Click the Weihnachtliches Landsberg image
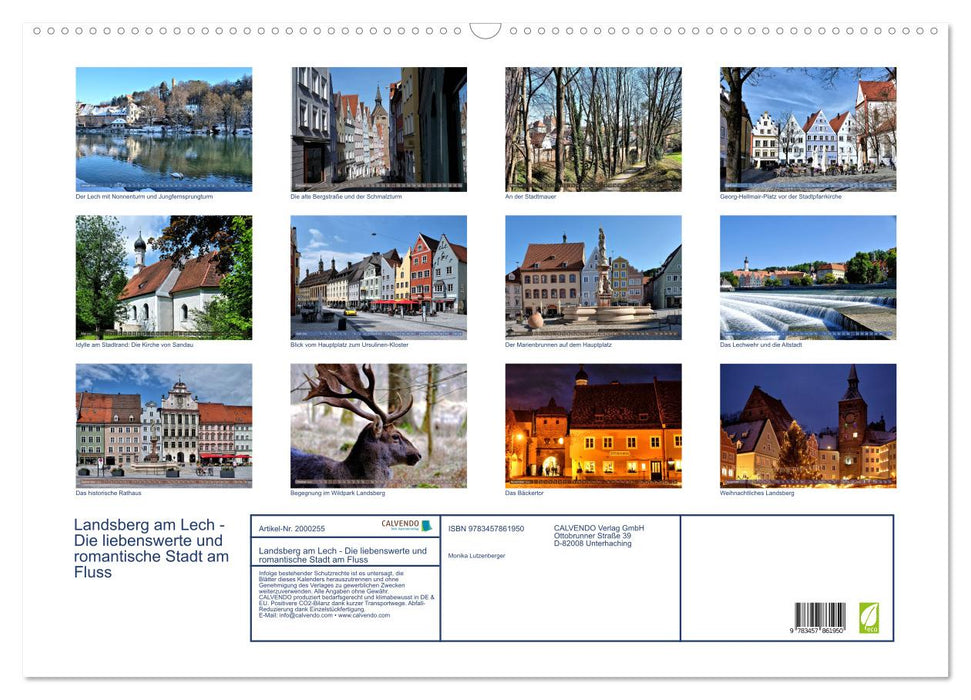971x700 pixels. [808, 425]
